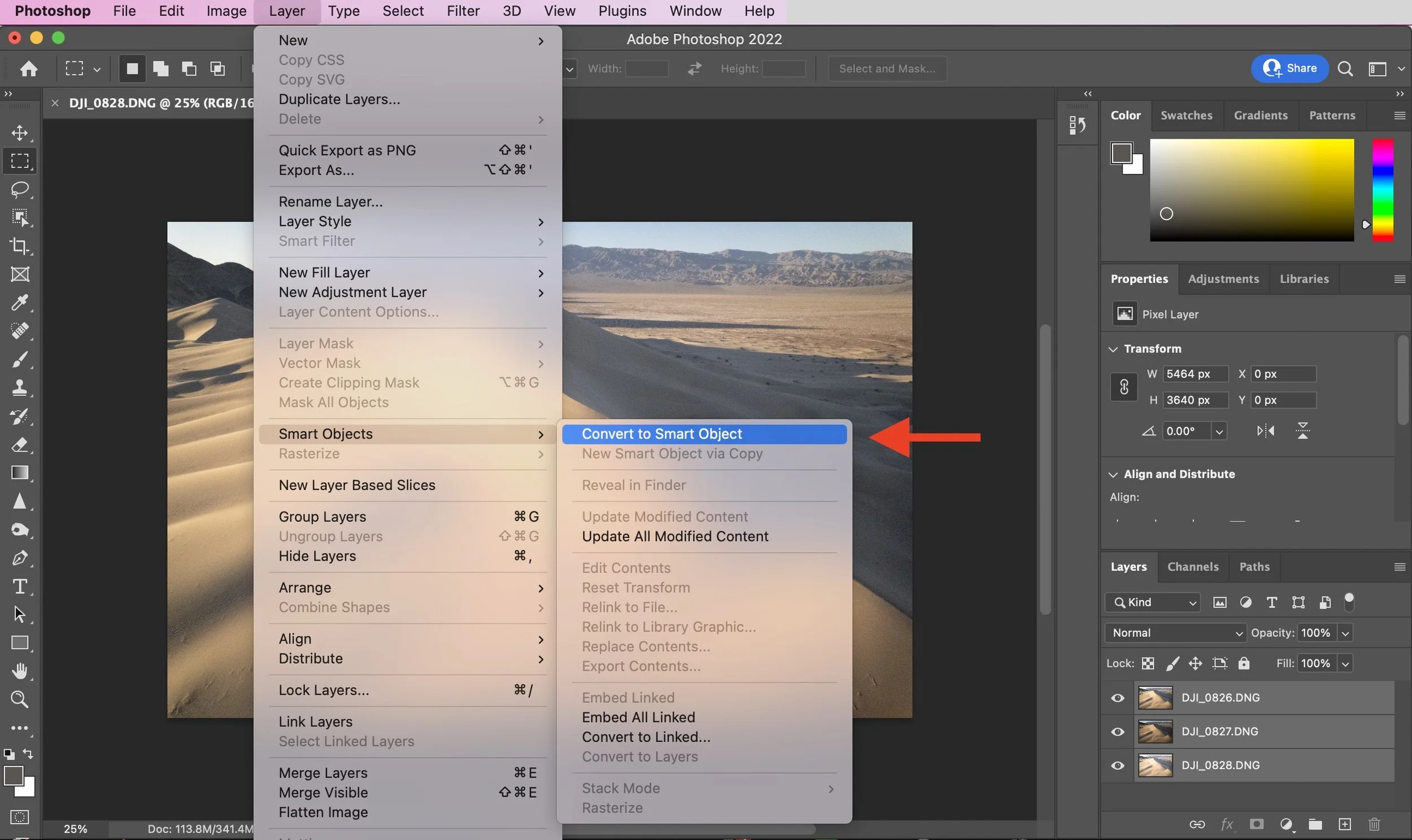The image size is (1412, 840).
Task: Open the Normal blend mode dropdown
Action: (x=1175, y=633)
